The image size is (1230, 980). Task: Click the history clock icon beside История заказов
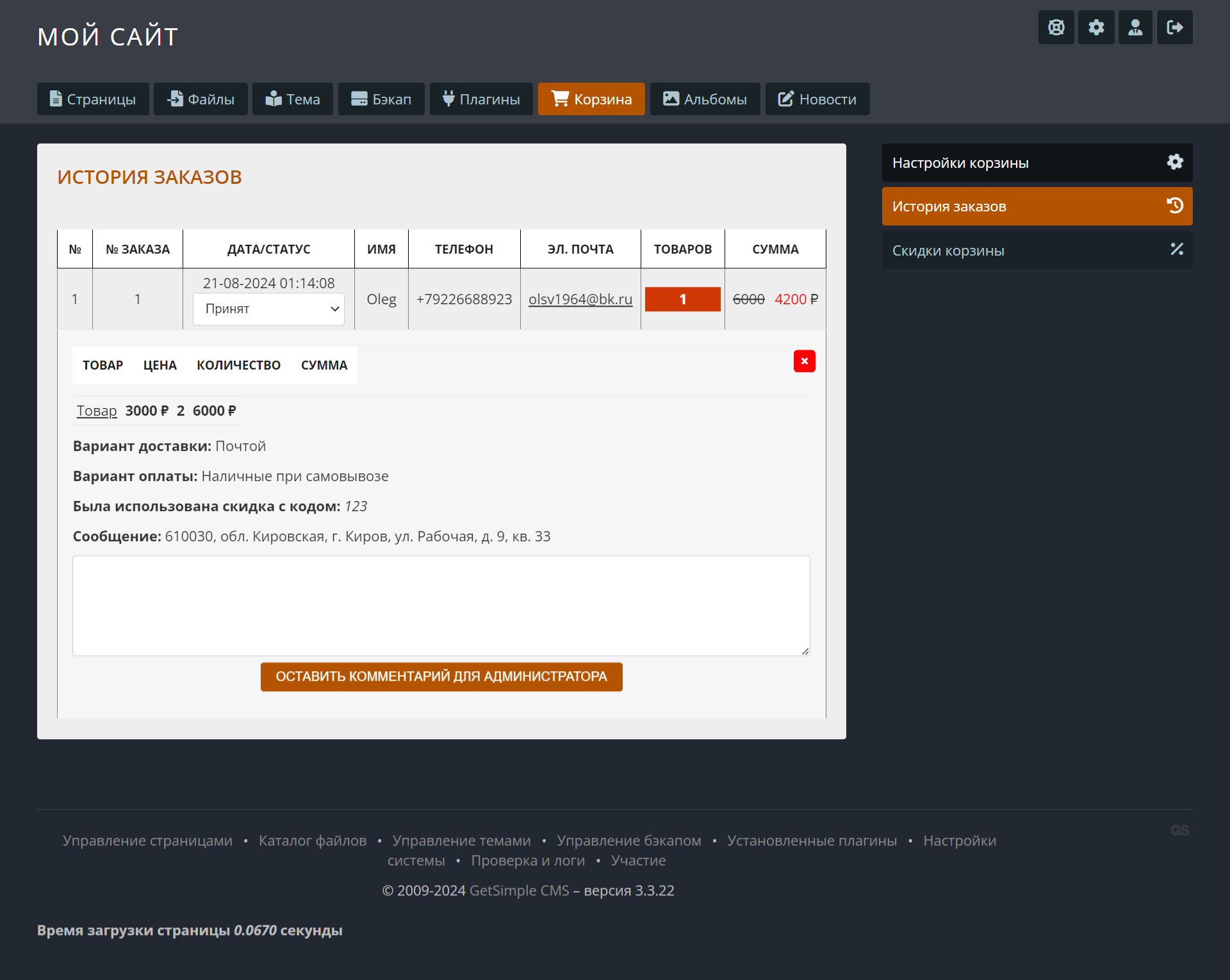pos(1175,206)
